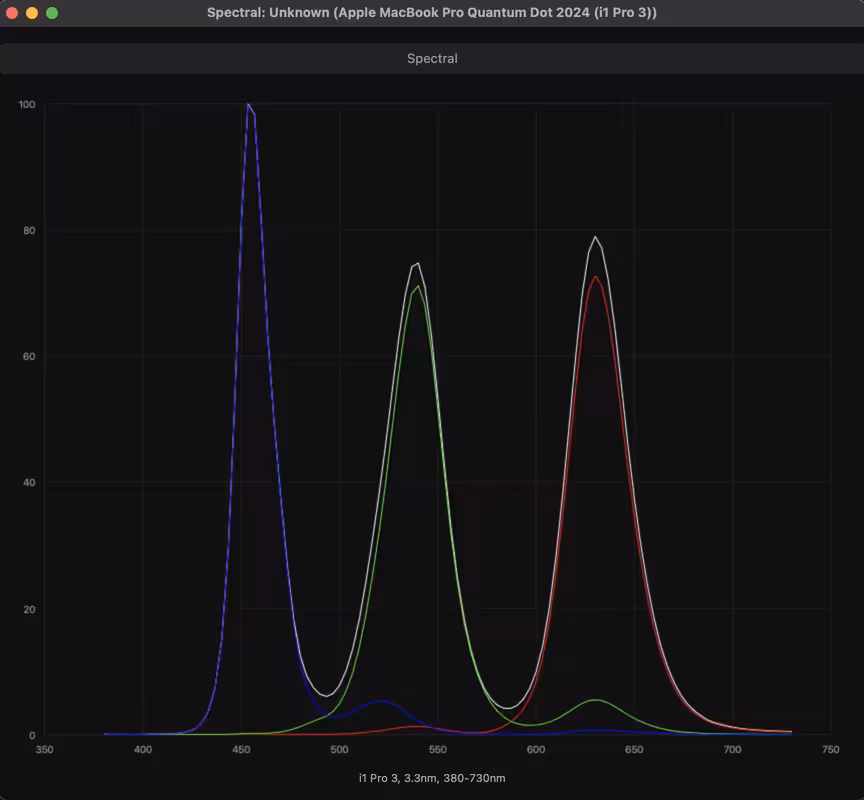Viewport: 864px width, 800px height.
Task: Click the blue curve peak near 450nm
Action: click(249, 105)
